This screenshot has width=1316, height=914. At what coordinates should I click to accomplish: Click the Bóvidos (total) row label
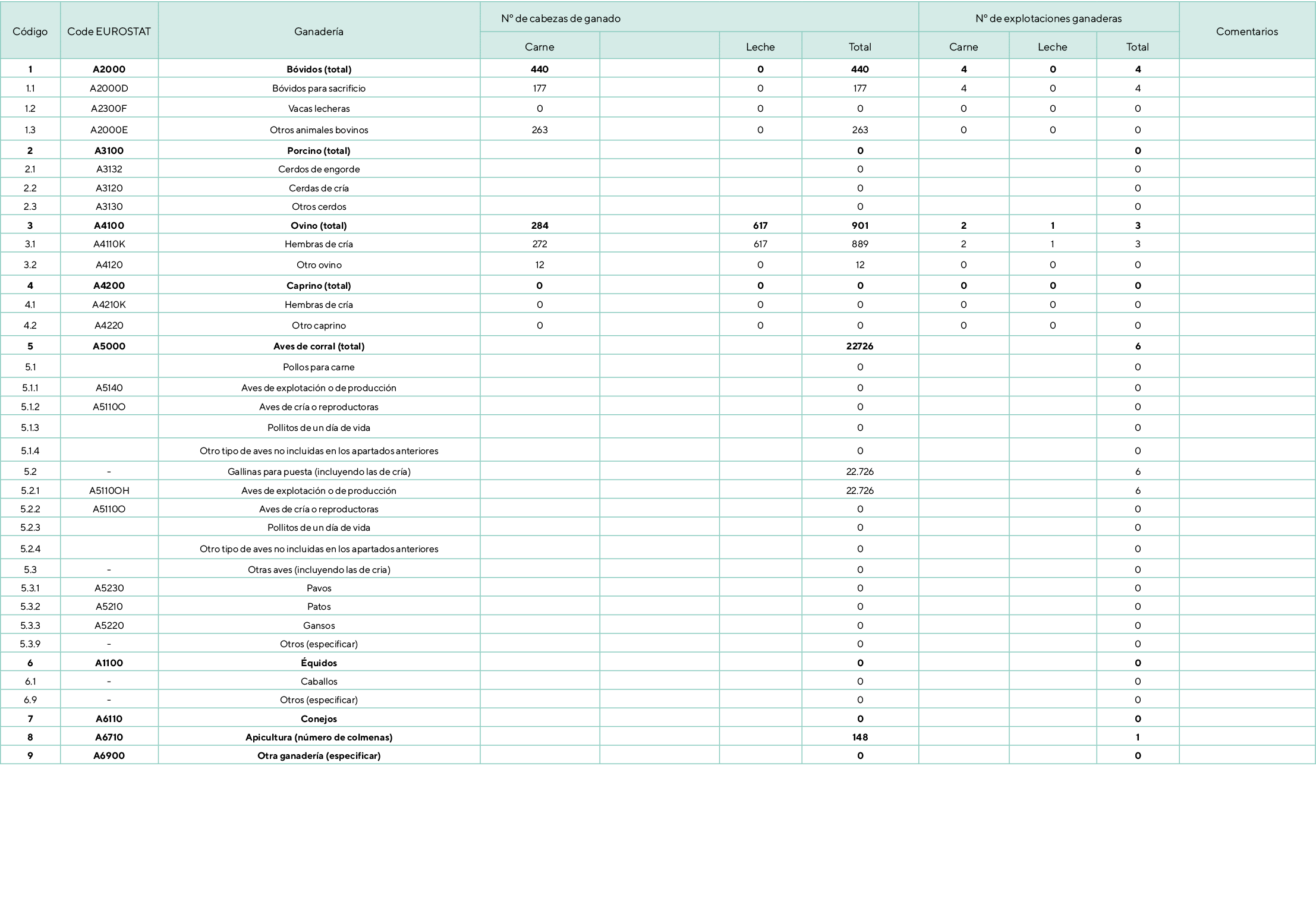(x=319, y=69)
